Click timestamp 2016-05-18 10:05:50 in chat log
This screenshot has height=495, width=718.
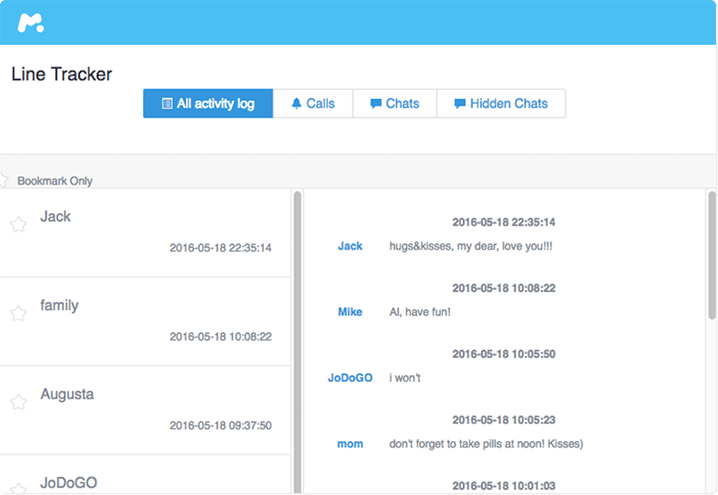tap(504, 354)
